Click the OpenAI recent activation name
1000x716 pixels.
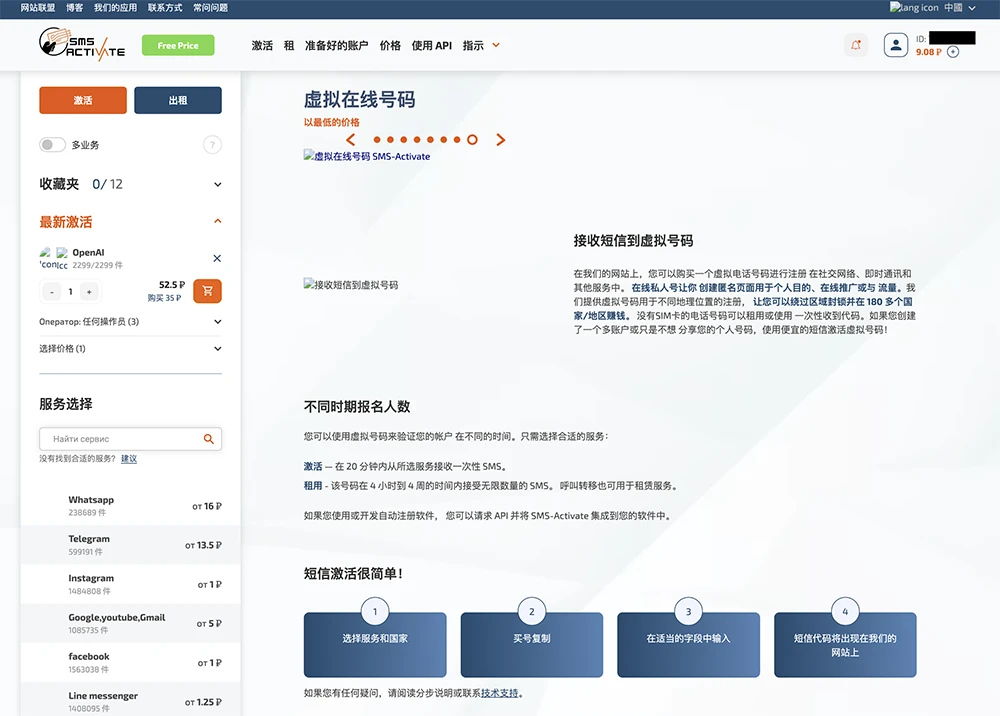click(88, 252)
